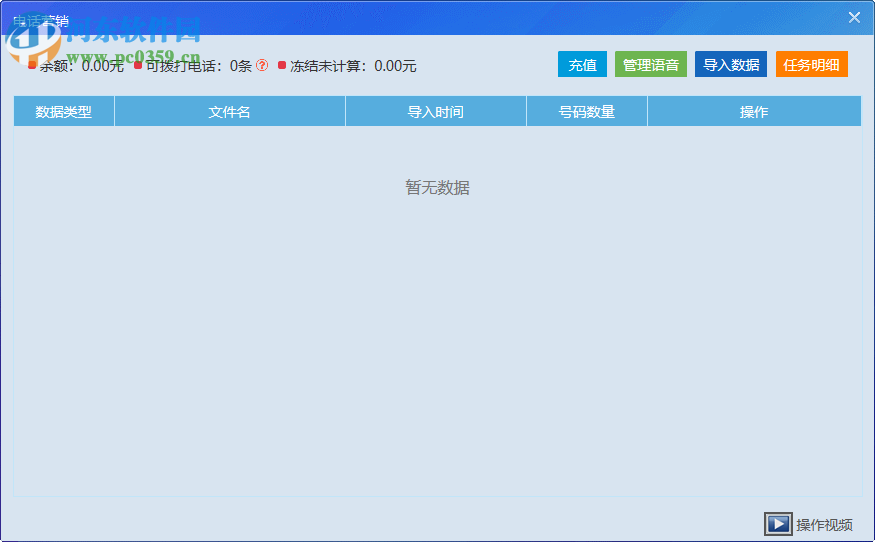Click the 数据类型 column header
875x542 pixels.
[x=64, y=112]
